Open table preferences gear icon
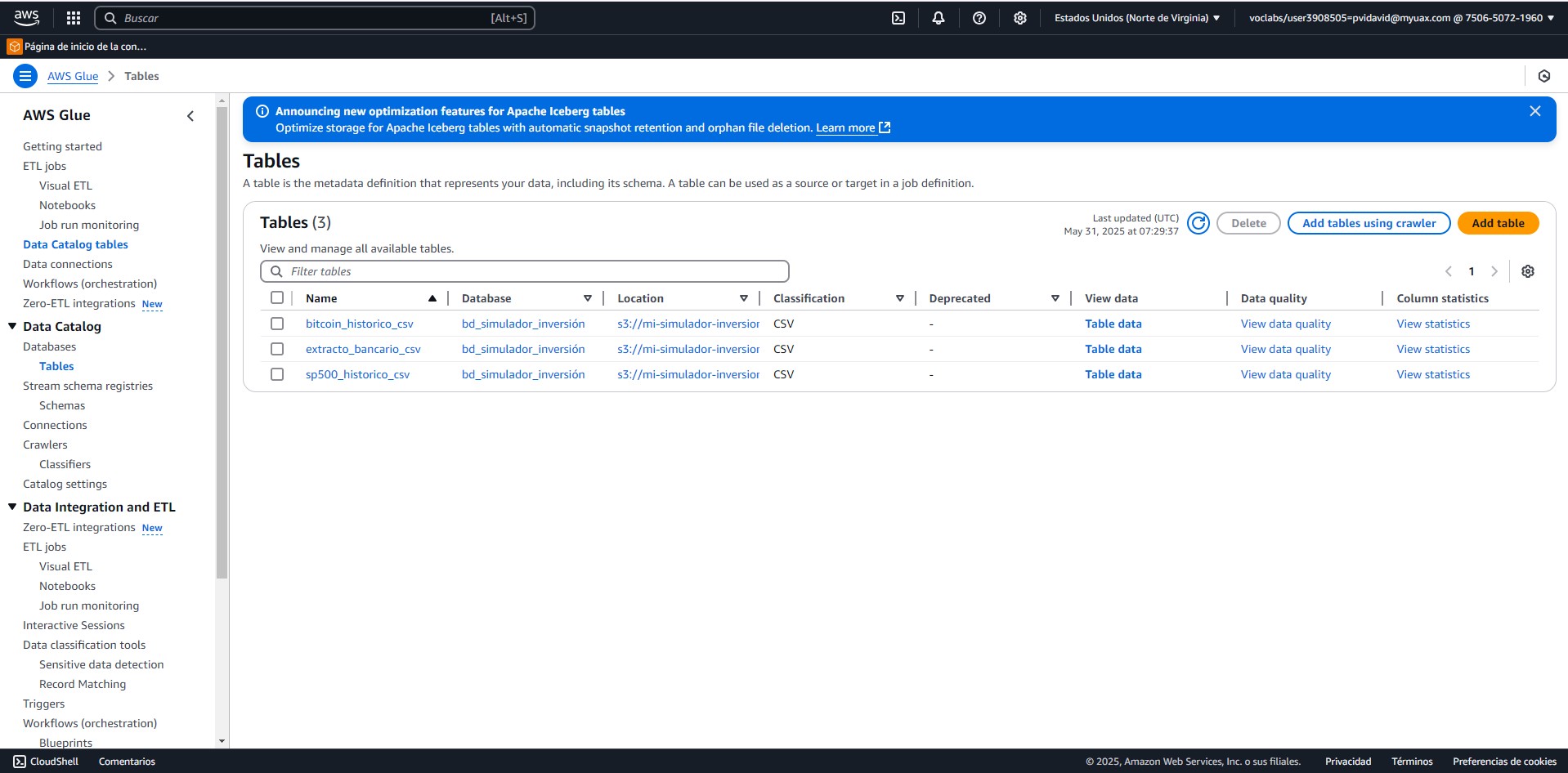The image size is (1568, 773). tap(1528, 271)
